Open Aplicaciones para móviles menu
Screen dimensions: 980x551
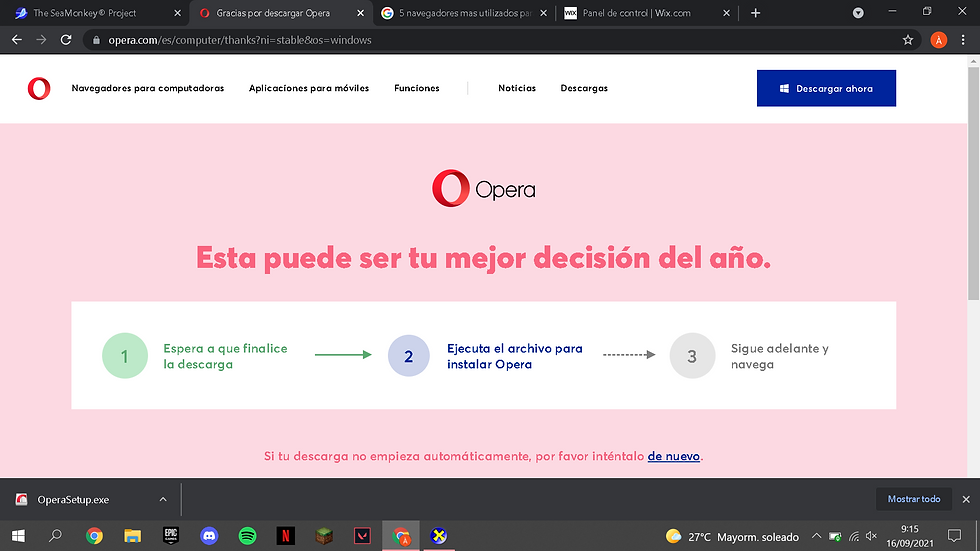[x=309, y=88]
